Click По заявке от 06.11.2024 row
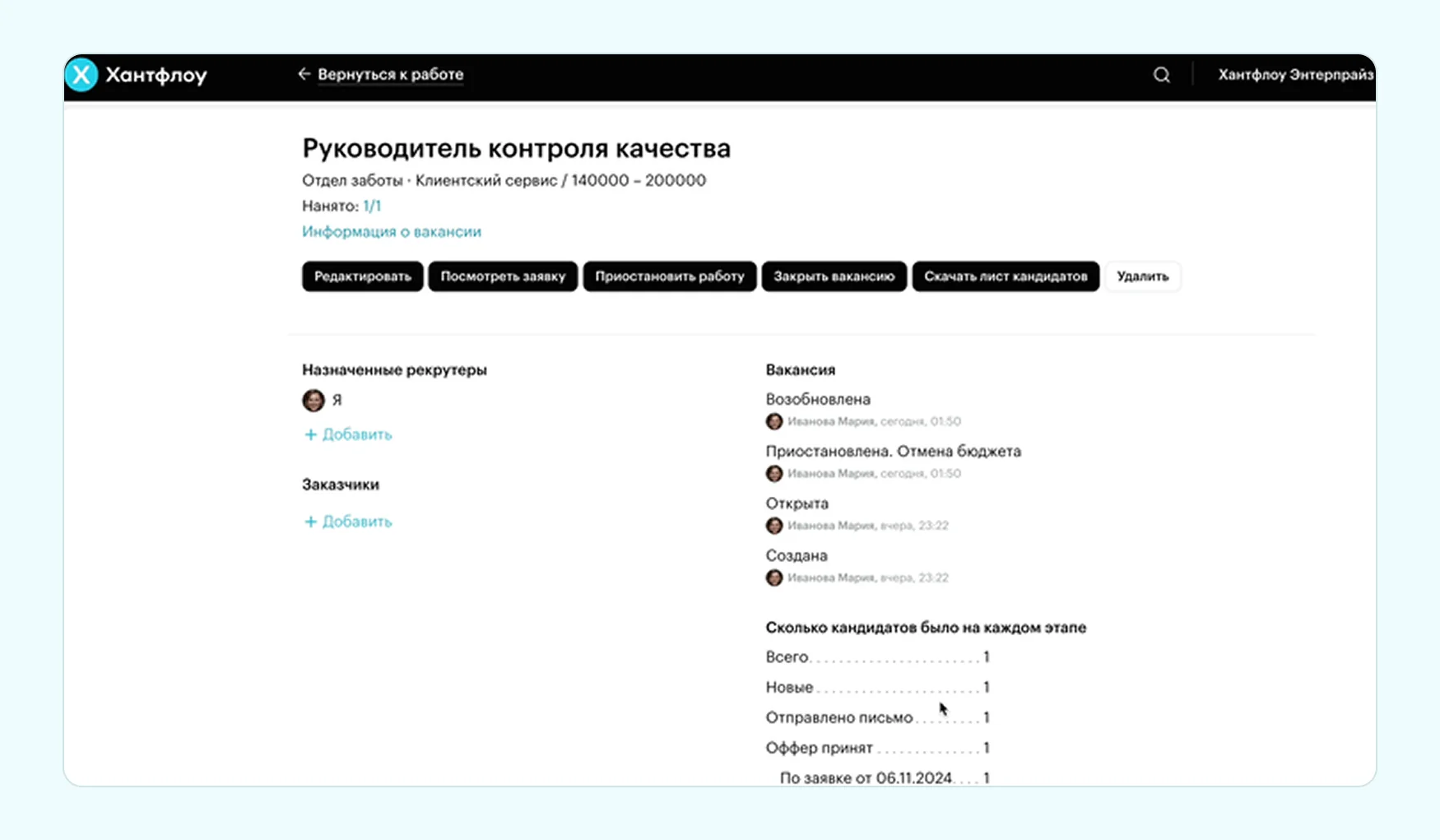Screen dimensions: 1440x840 [x=885, y=777]
